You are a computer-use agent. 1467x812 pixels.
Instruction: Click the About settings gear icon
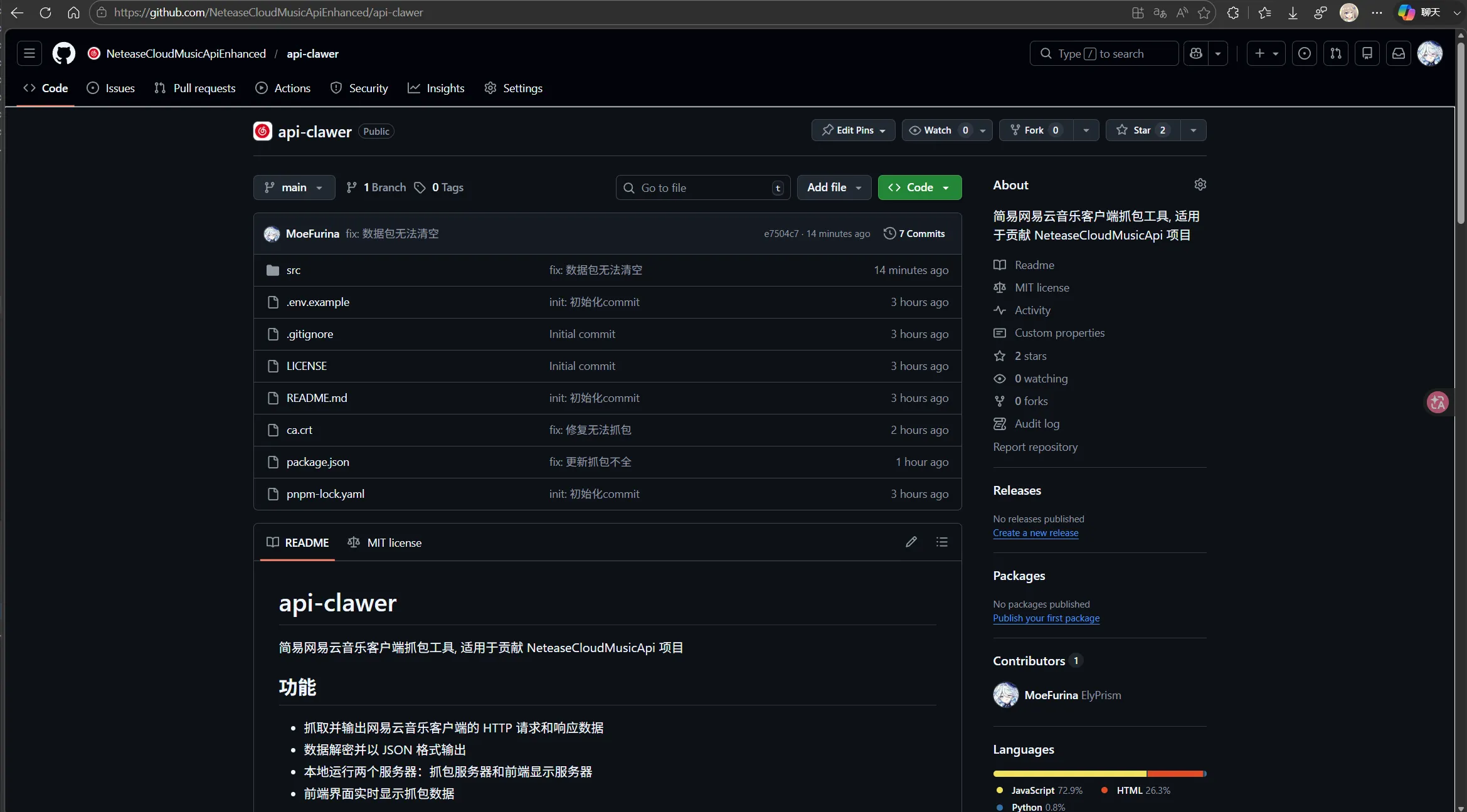tap(1200, 184)
